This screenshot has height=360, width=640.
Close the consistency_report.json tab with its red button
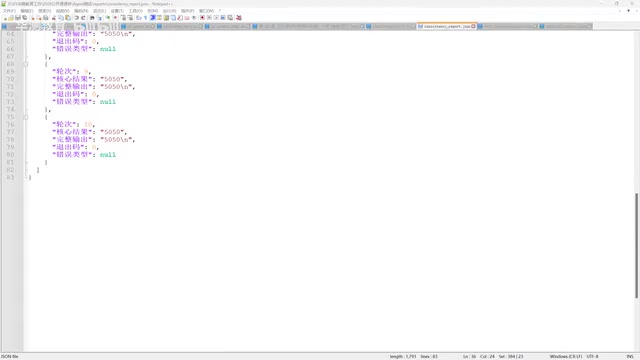pyautogui.click(x=473, y=26)
